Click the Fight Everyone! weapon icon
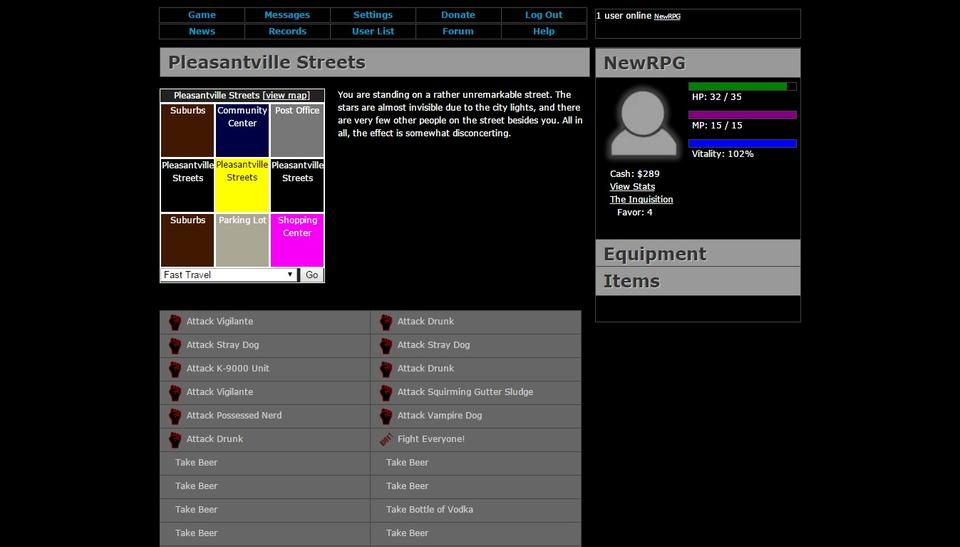Screen dimensions: 960x547 pos(386,439)
